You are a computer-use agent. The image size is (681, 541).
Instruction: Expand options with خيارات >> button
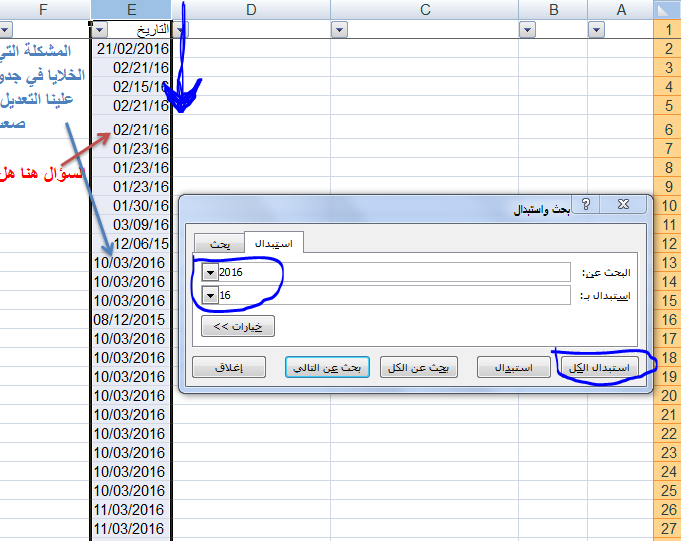(237, 326)
